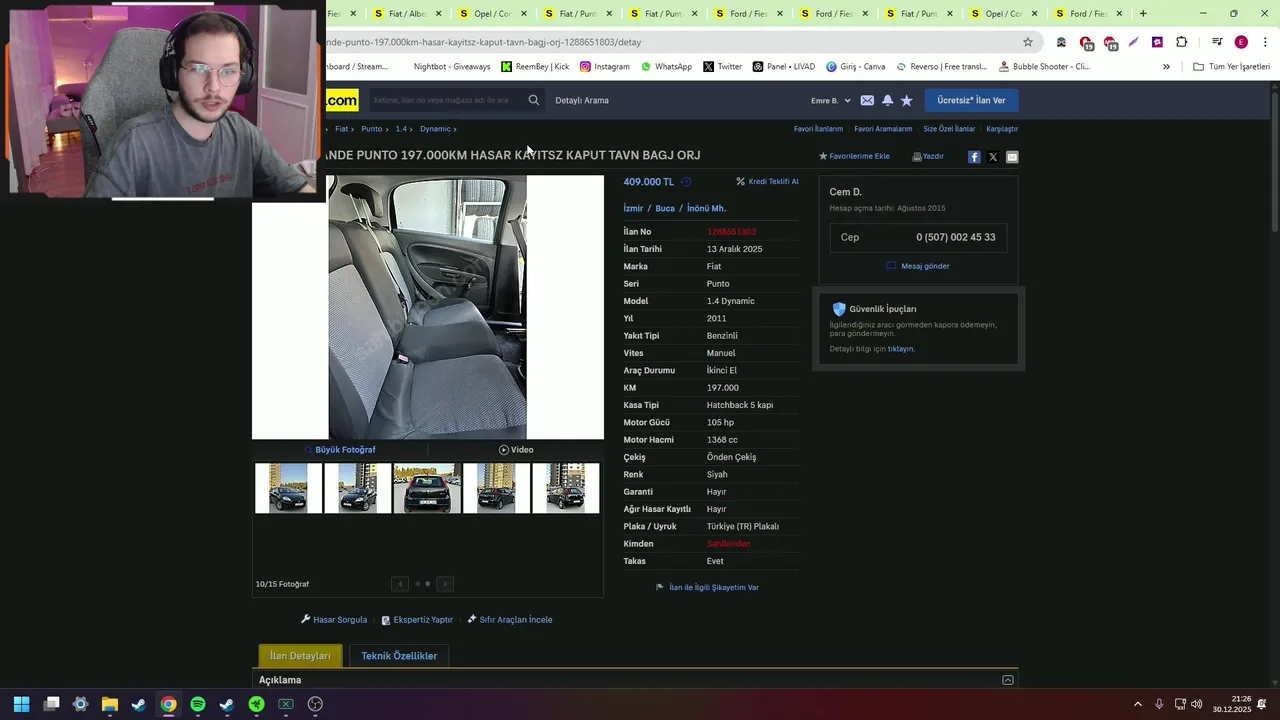Open the notifications bell icon
The image size is (1280, 720).
tap(887, 100)
